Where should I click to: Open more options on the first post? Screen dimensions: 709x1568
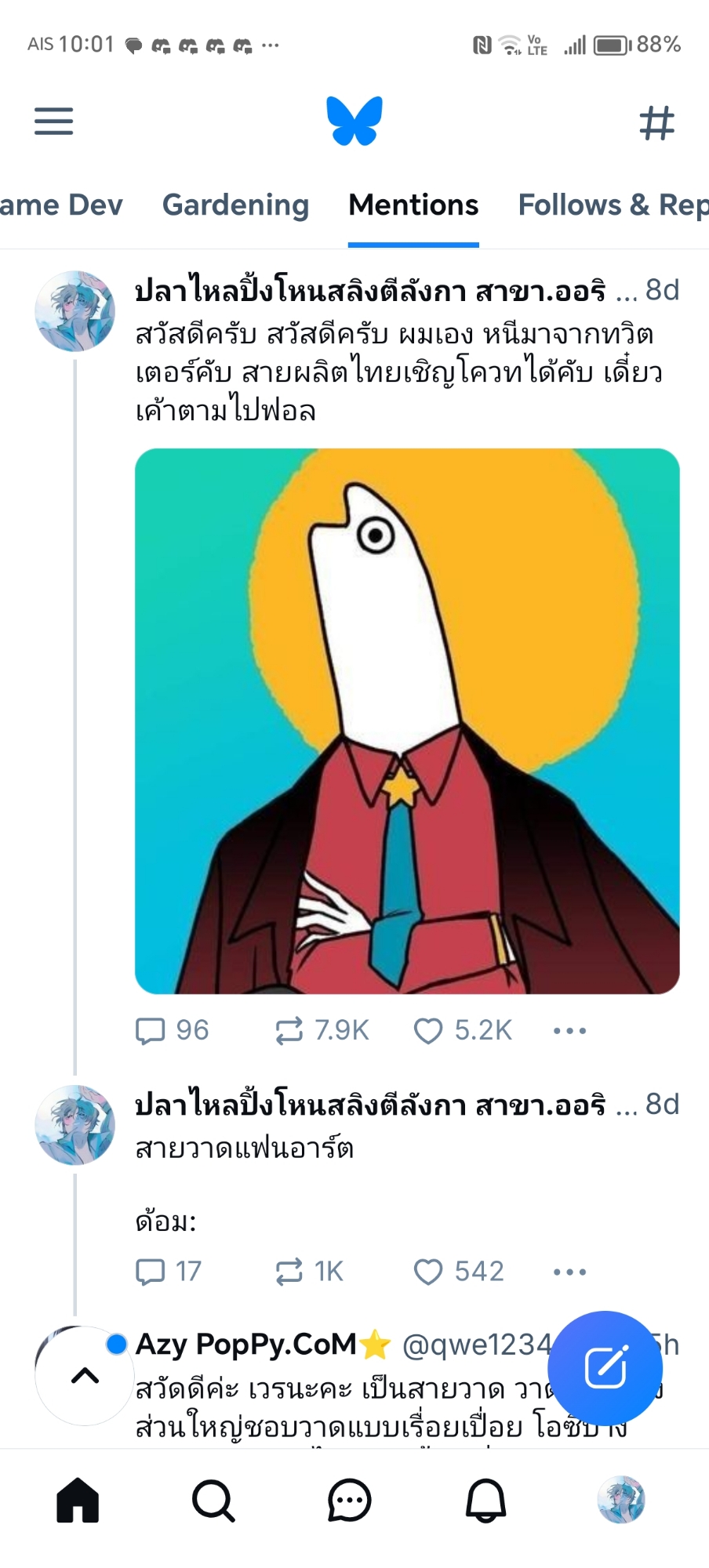[569, 1030]
